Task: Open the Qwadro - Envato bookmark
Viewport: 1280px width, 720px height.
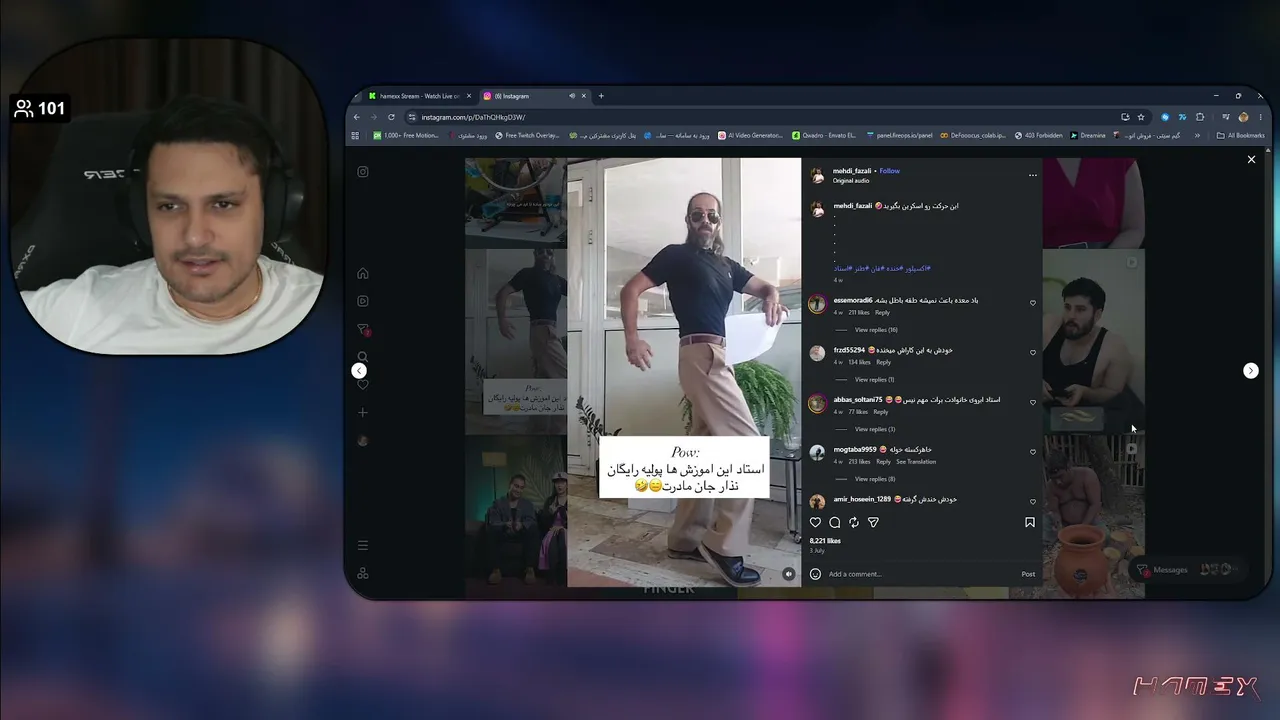Action: [x=824, y=135]
